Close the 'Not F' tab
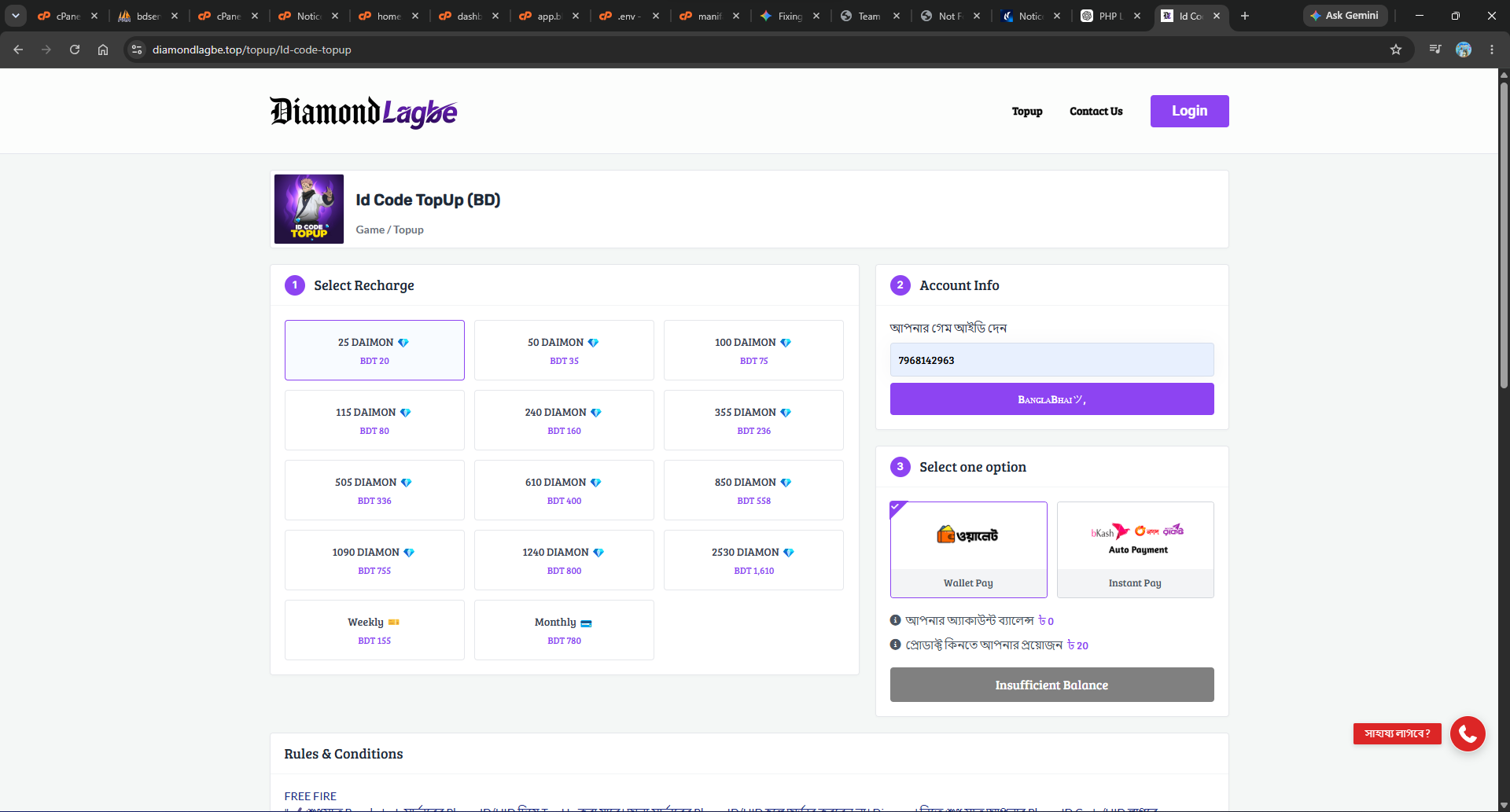 point(977,16)
